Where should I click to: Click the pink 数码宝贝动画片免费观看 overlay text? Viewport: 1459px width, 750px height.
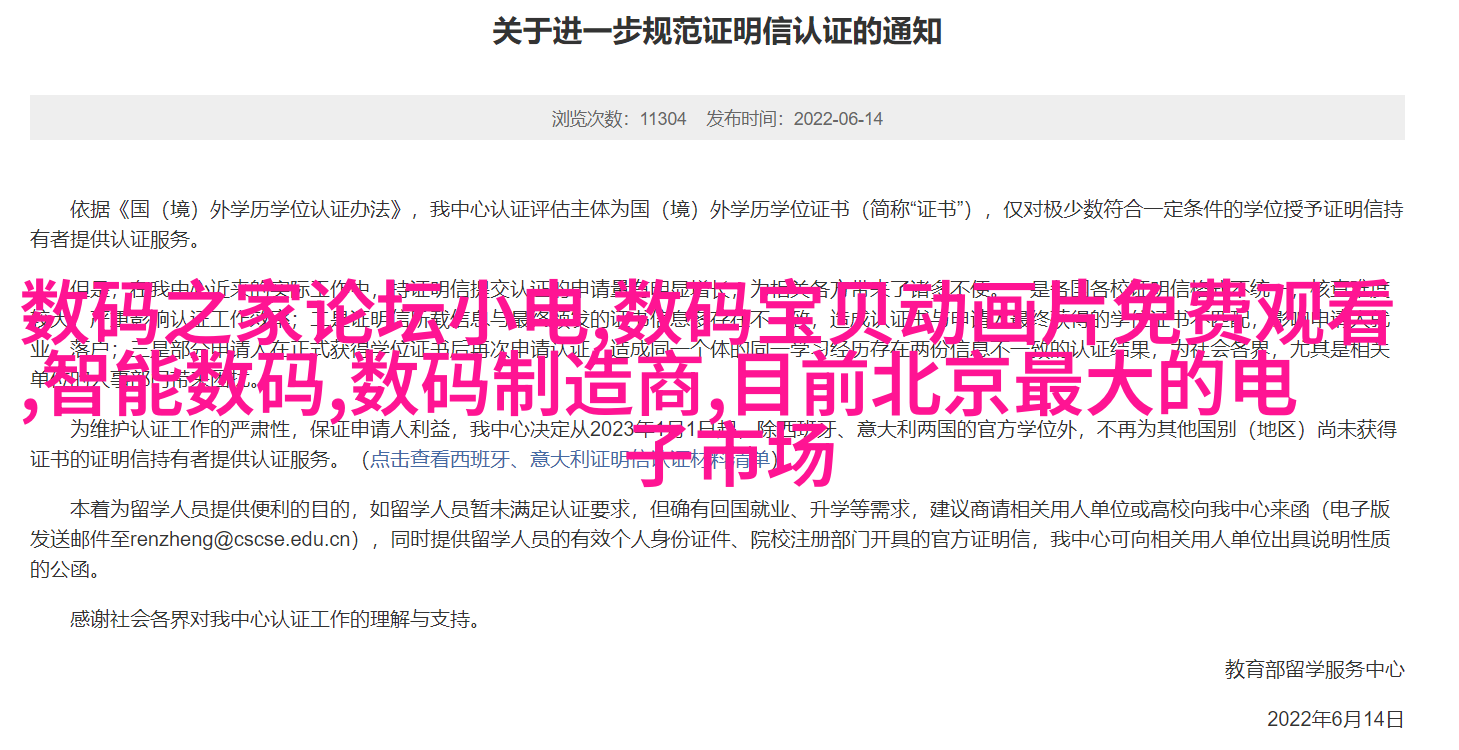point(1003,304)
